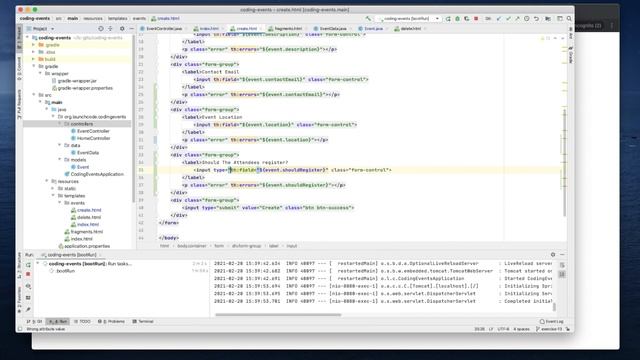Image resolution: width=640 pixels, height=360 pixels.
Task: Click the 'form' breadcrumb below the editor
Action: (219, 246)
